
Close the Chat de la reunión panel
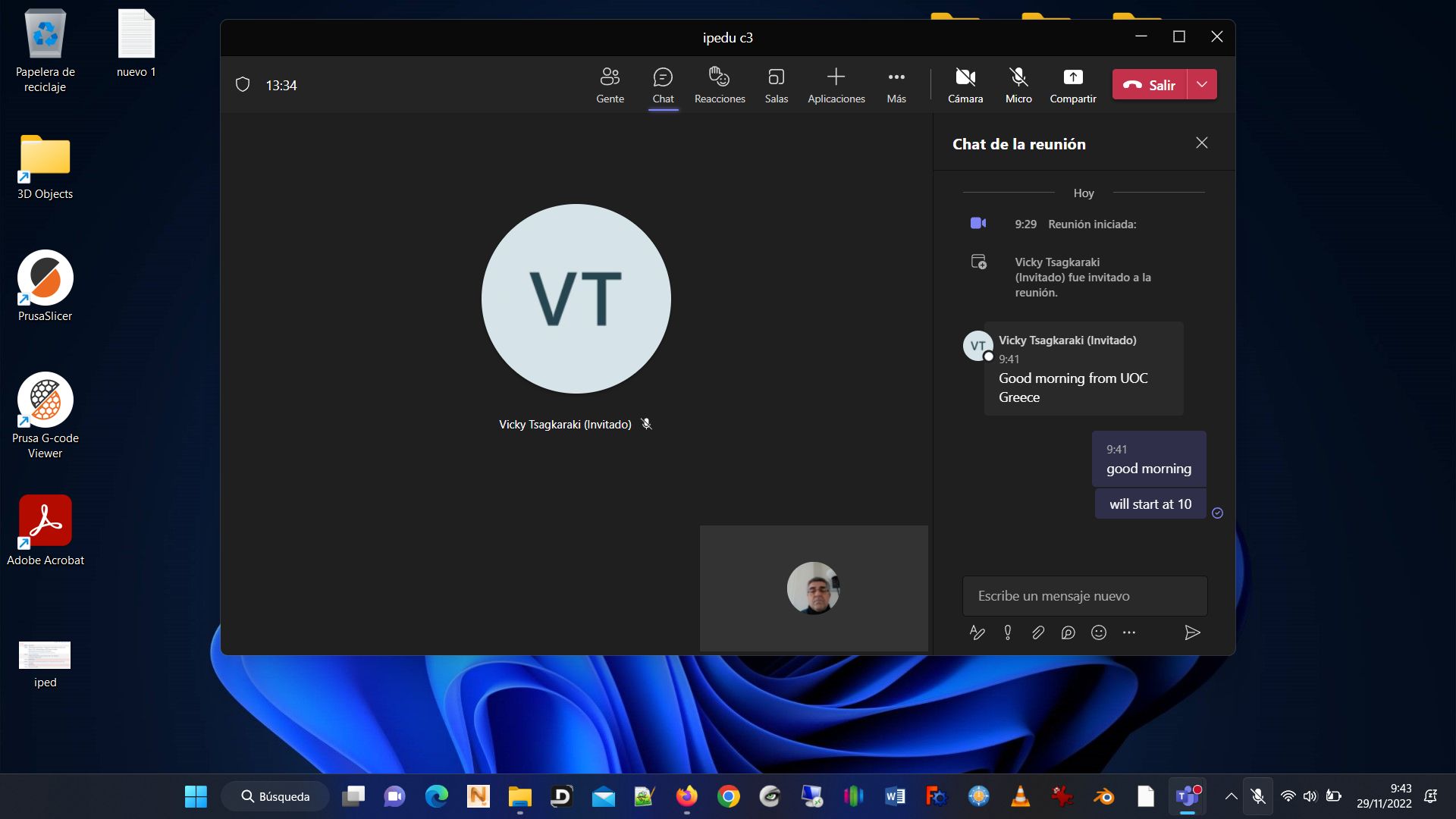click(x=1201, y=143)
